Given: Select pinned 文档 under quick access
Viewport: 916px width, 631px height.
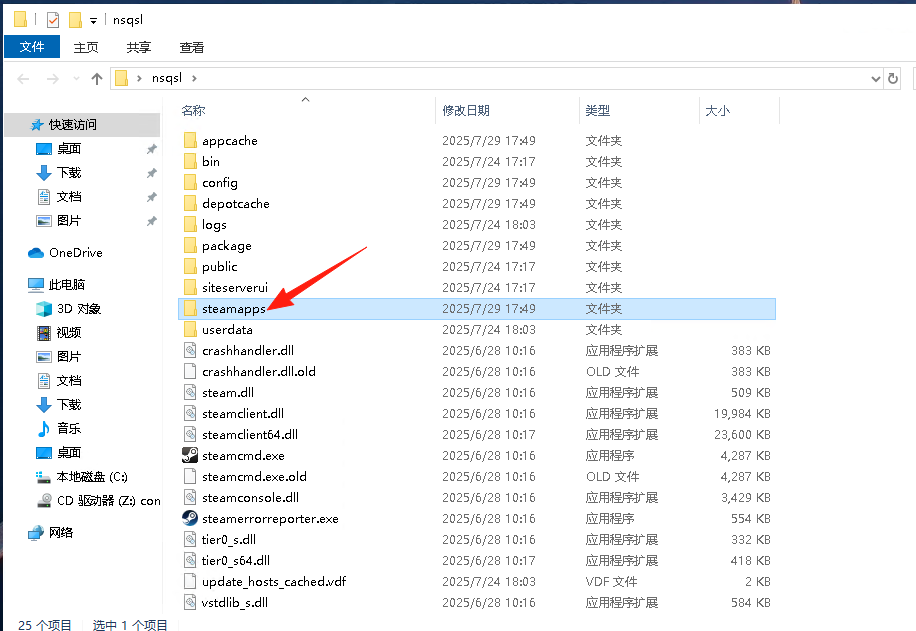Looking at the screenshot, I should [69, 196].
